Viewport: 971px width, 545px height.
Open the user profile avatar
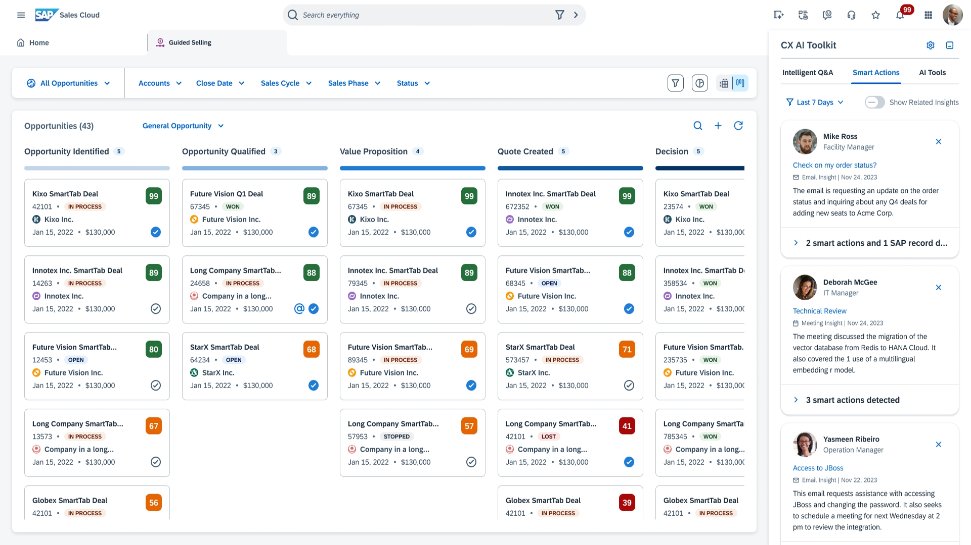[x=952, y=15]
